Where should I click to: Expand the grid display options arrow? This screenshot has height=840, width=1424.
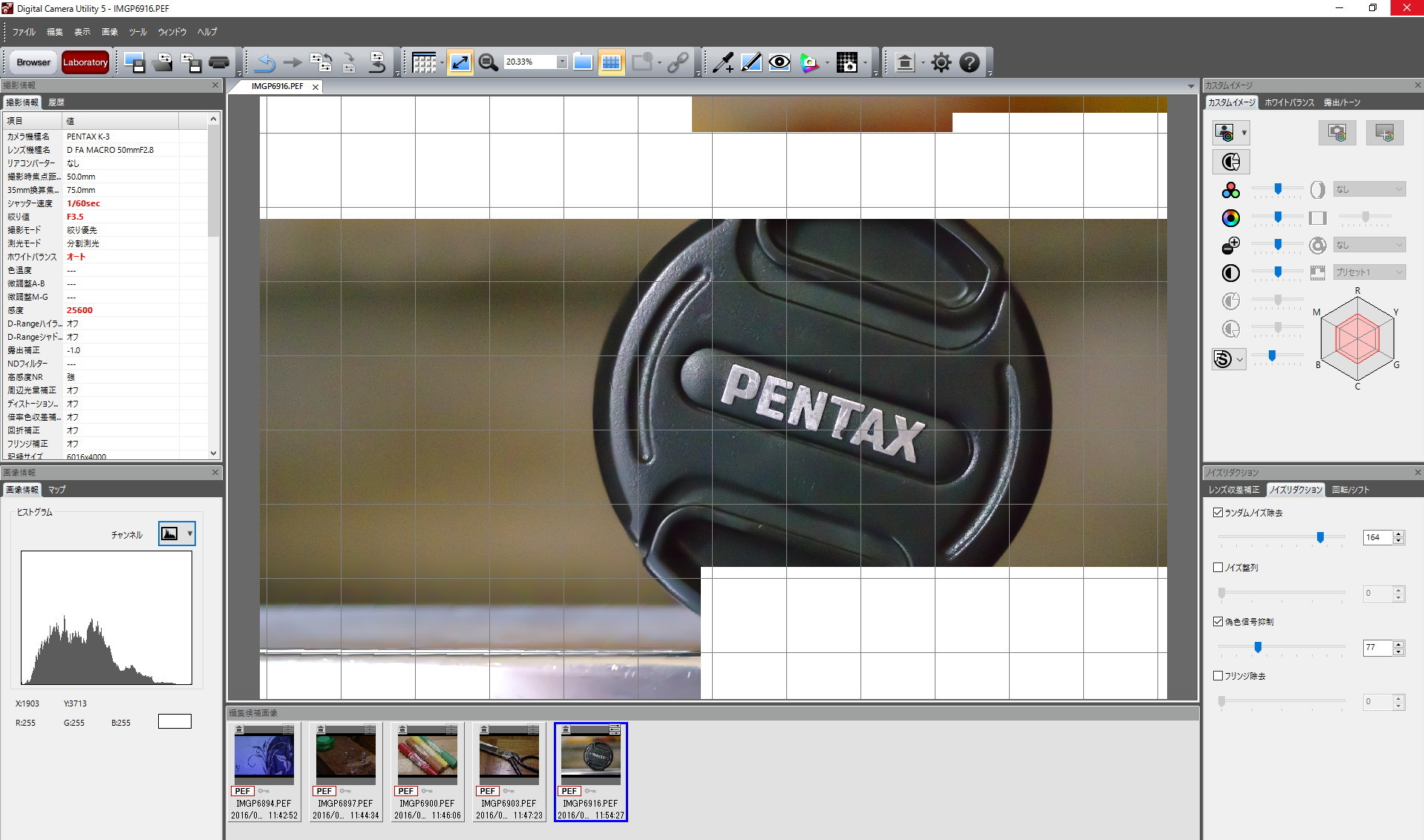(x=442, y=63)
